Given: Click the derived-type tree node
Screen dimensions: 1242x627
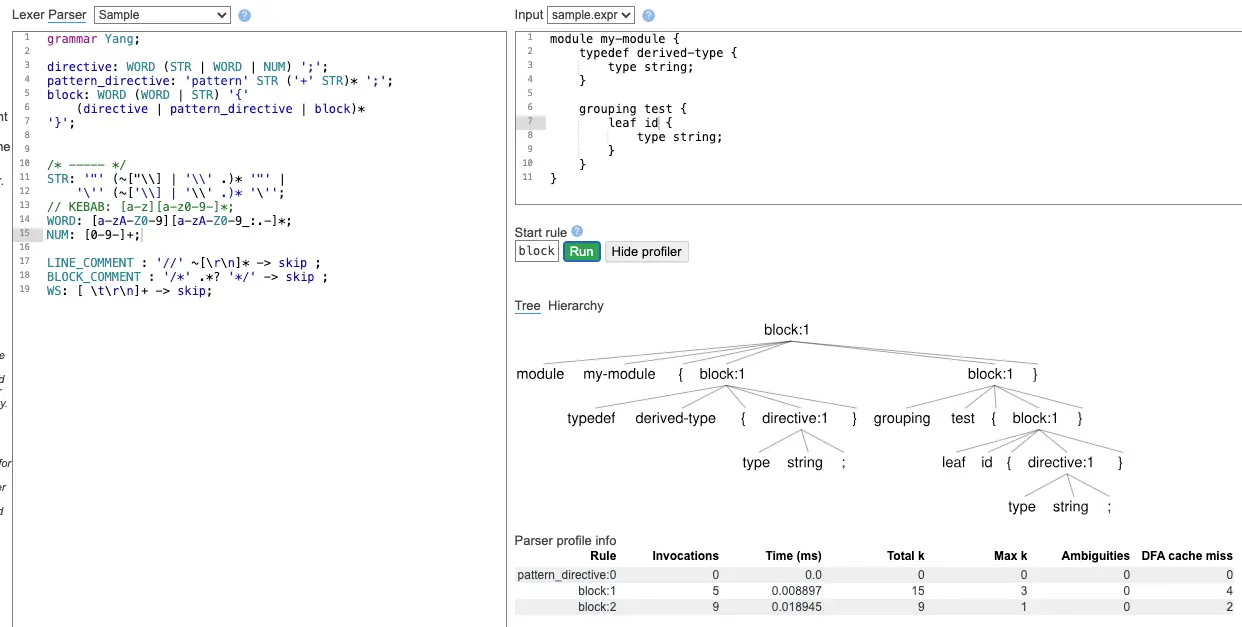Looking at the screenshot, I should [x=675, y=418].
